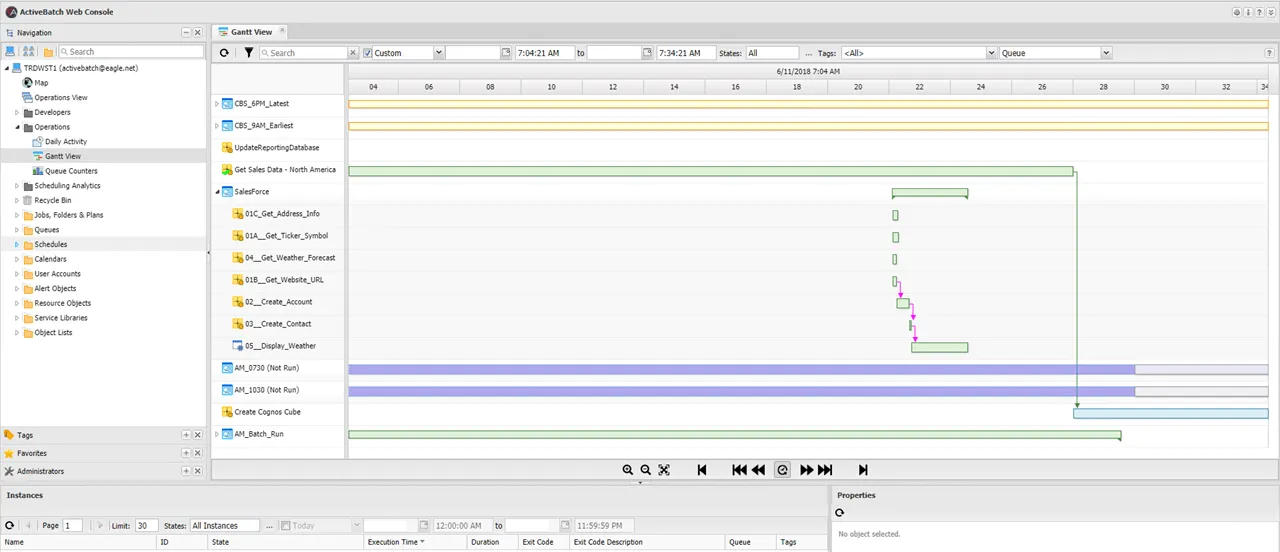Image resolution: width=1280 pixels, height=552 pixels.
Task: Clear the Gantt View search field
Action: (353, 53)
